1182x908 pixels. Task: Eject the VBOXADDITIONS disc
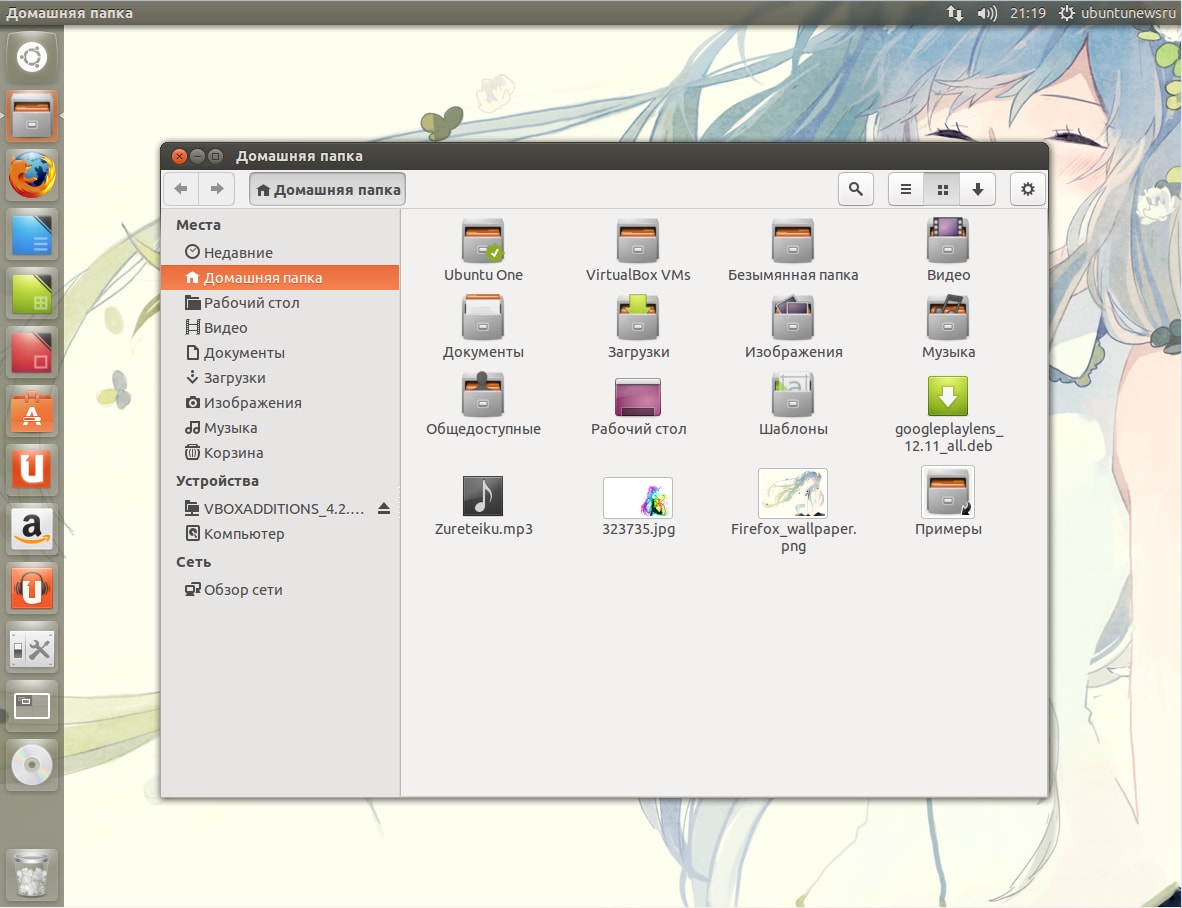tap(384, 509)
